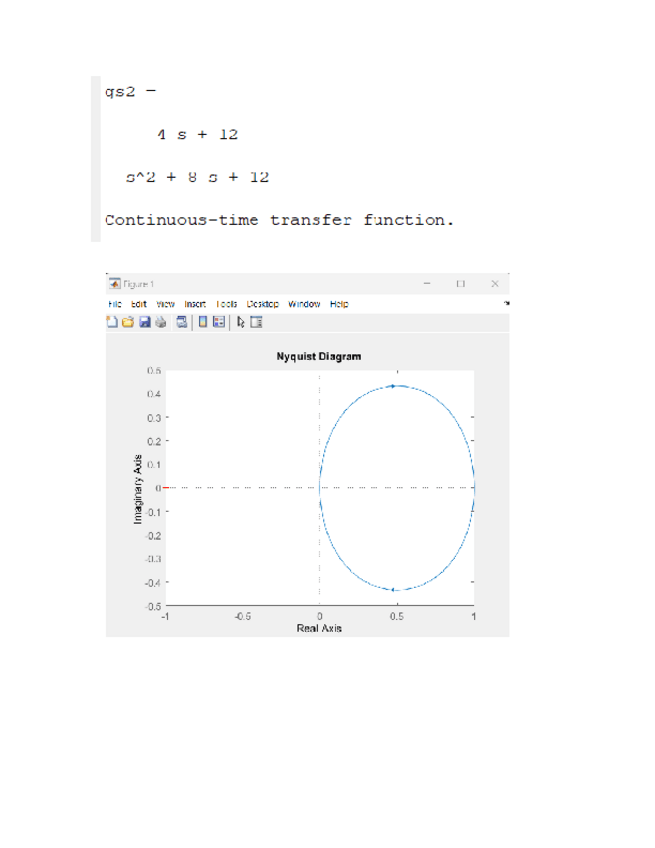Image resolution: width=655 pixels, height=848 pixels.
Task: Click the Open File folder icon
Action: coord(128,322)
